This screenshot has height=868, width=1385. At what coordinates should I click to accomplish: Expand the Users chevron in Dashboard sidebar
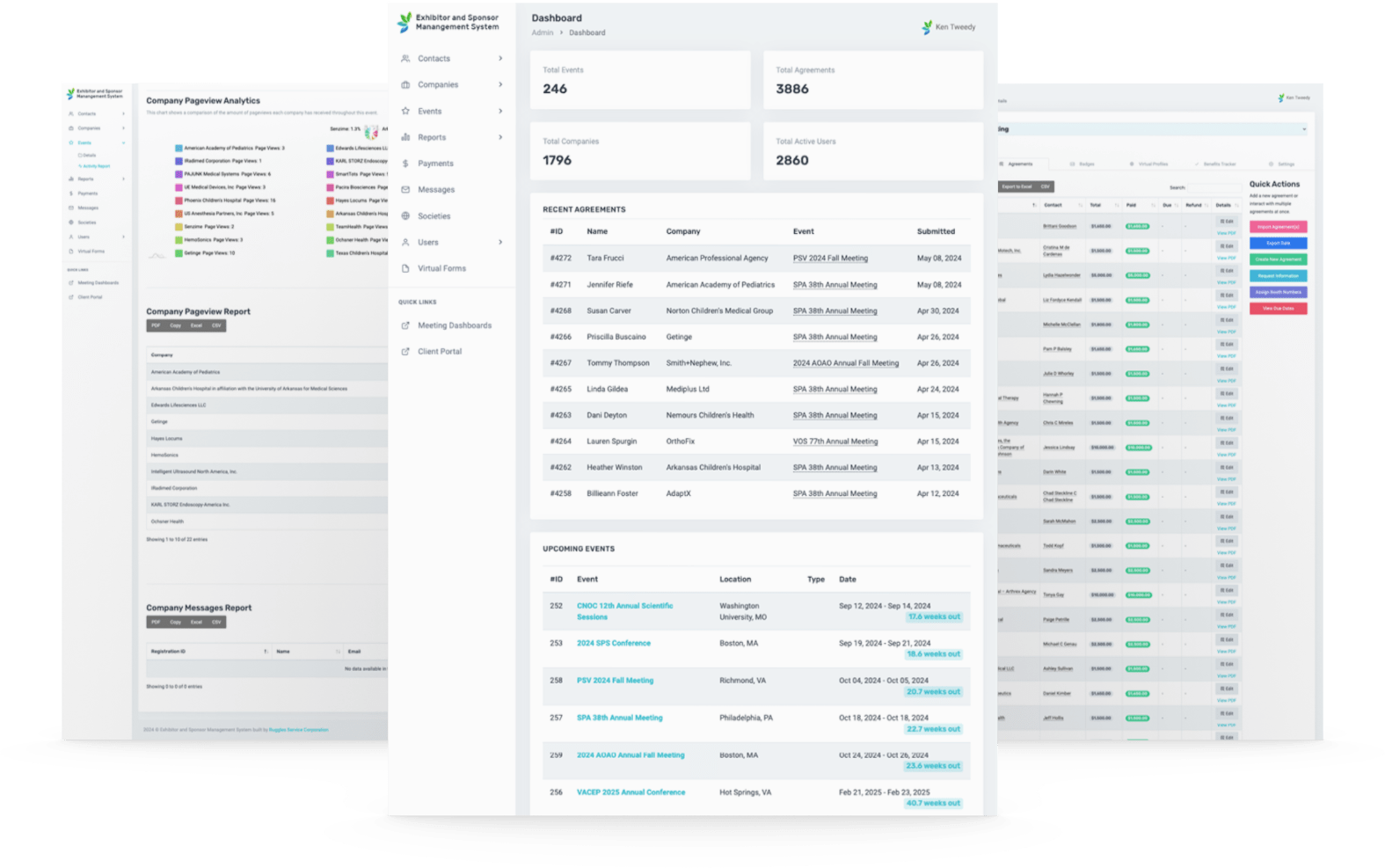point(500,243)
